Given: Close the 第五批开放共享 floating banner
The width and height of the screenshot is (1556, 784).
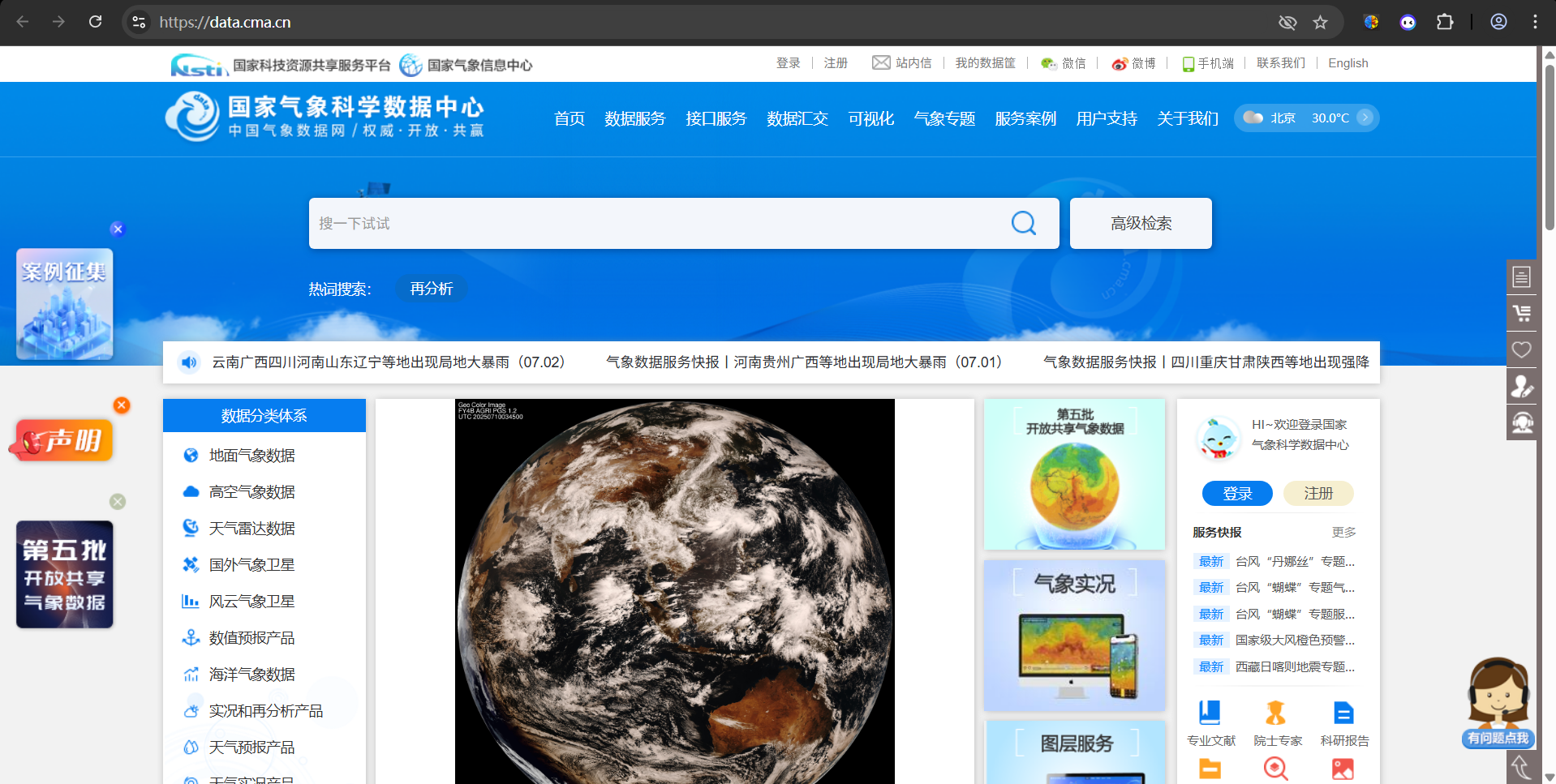Looking at the screenshot, I should (118, 501).
